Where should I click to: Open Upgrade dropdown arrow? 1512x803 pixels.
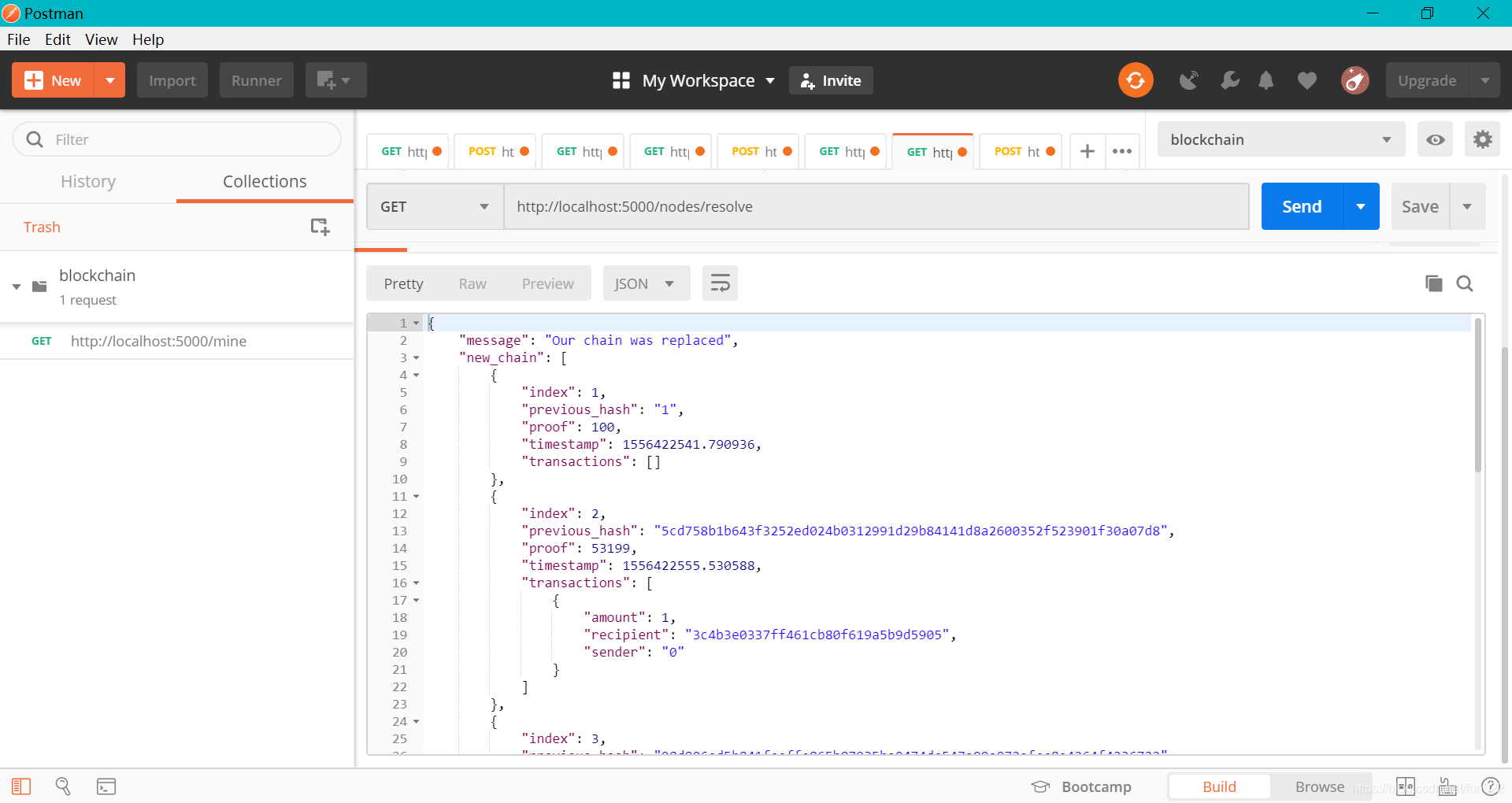[x=1485, y=80]
